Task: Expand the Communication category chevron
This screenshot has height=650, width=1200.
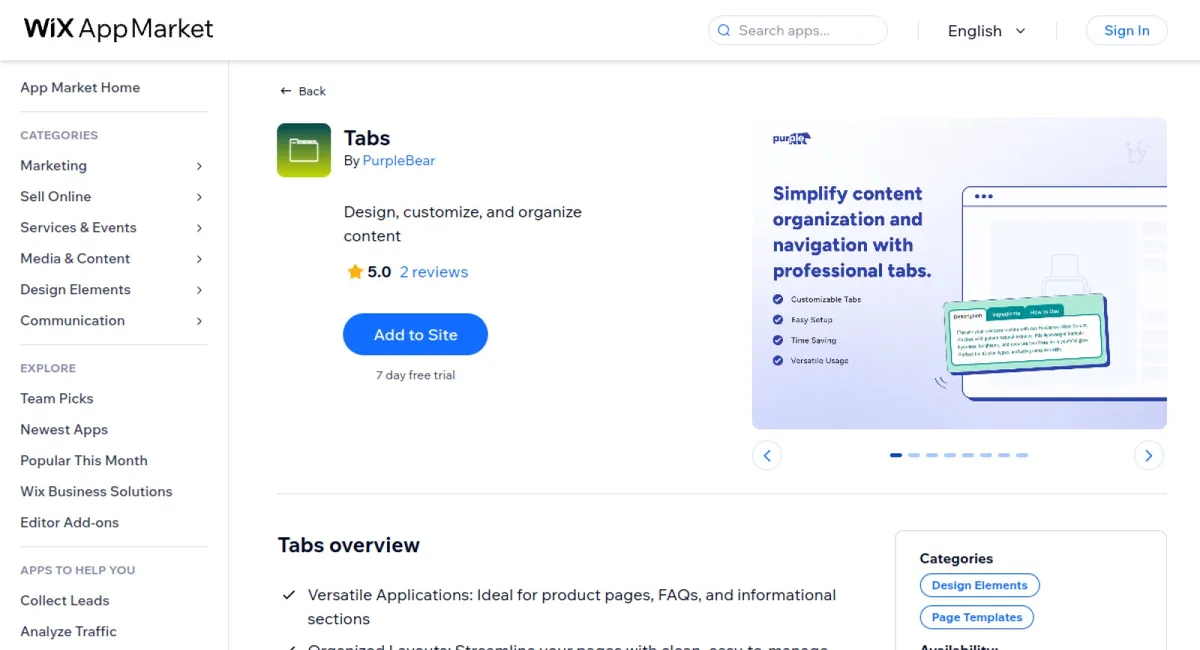Action: tap(199, 321)
